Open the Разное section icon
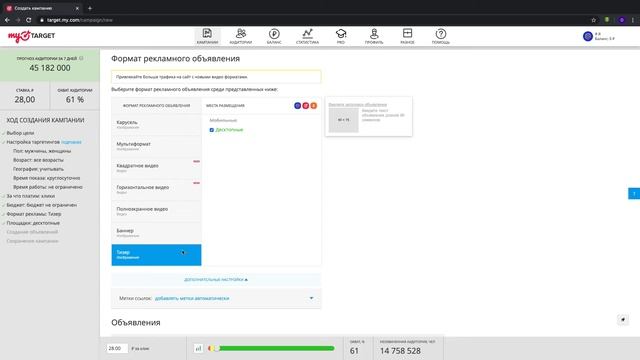The image size is (640, 360). [407, 33]
